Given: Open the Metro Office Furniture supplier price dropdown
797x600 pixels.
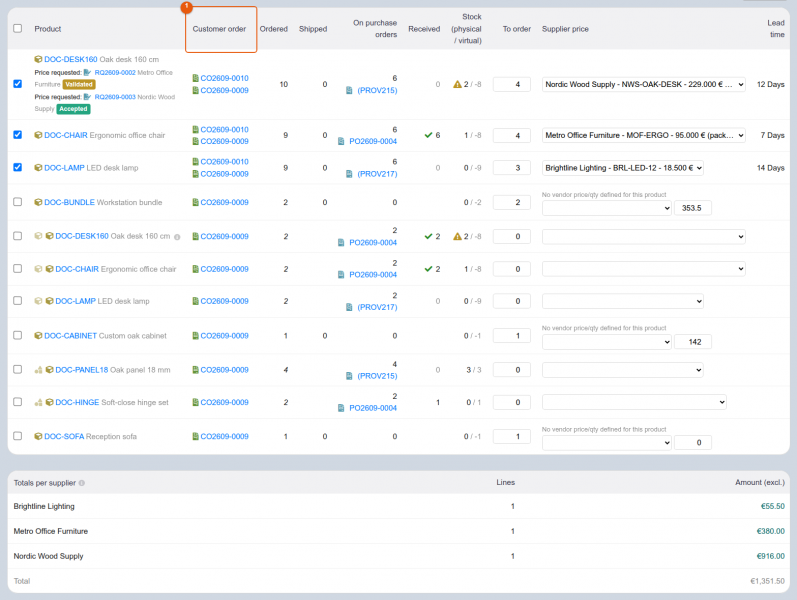Looking at the screenshot, I should pos(643,135).
